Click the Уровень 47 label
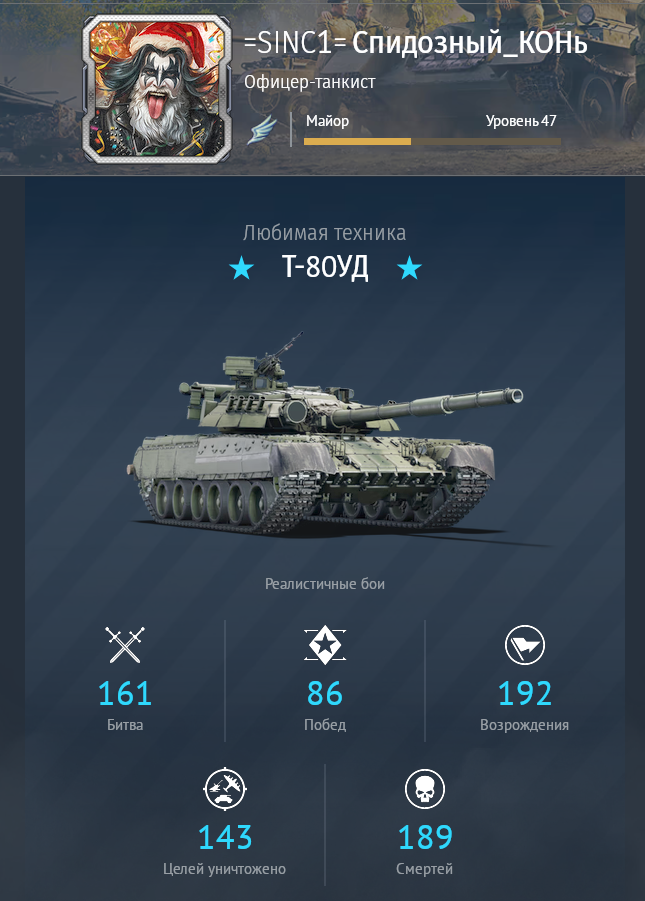This screenshot has height=901, width=645. [521, 121]
